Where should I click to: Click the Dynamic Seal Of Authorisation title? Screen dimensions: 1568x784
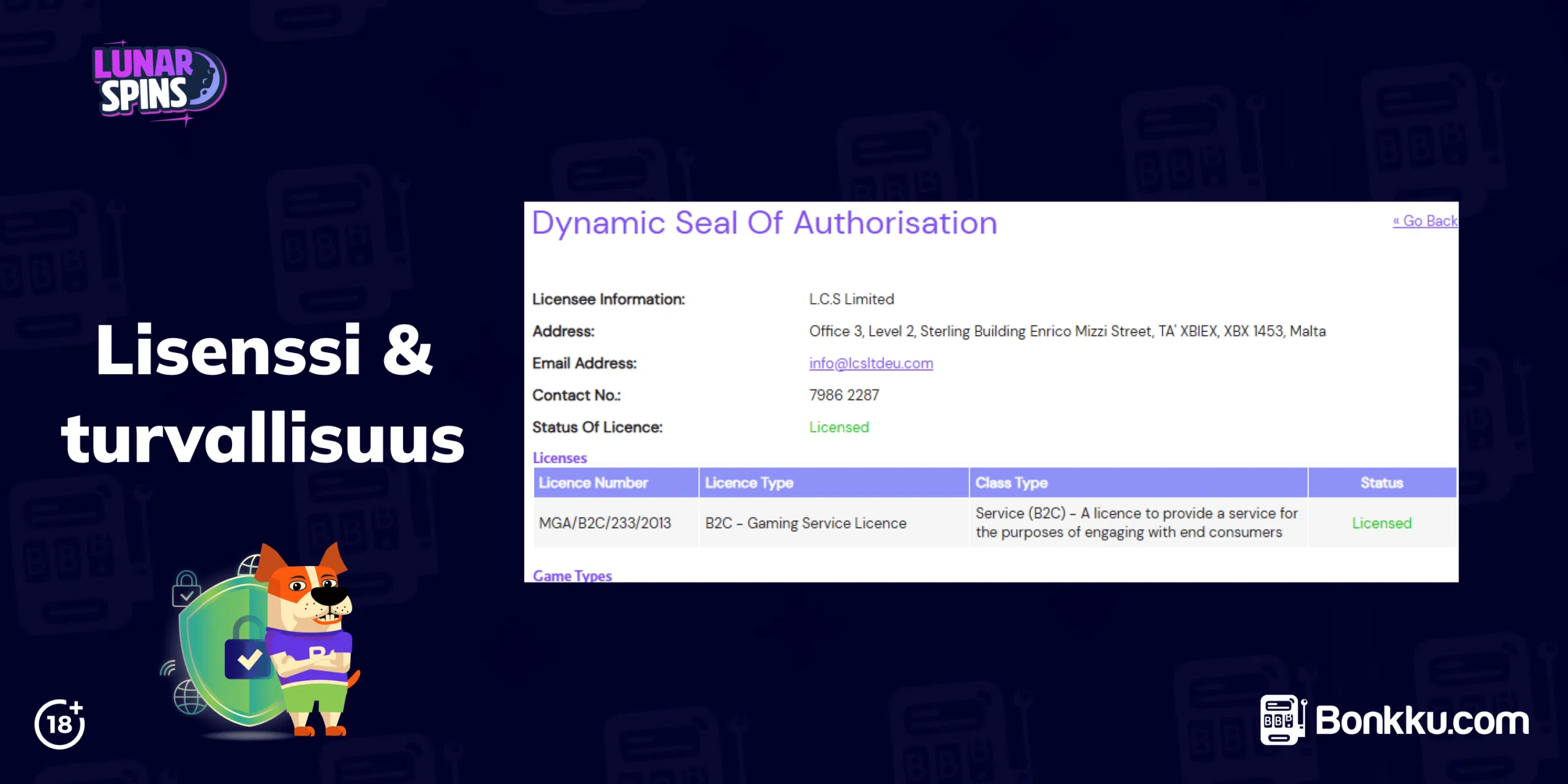(x=764, y=223)
